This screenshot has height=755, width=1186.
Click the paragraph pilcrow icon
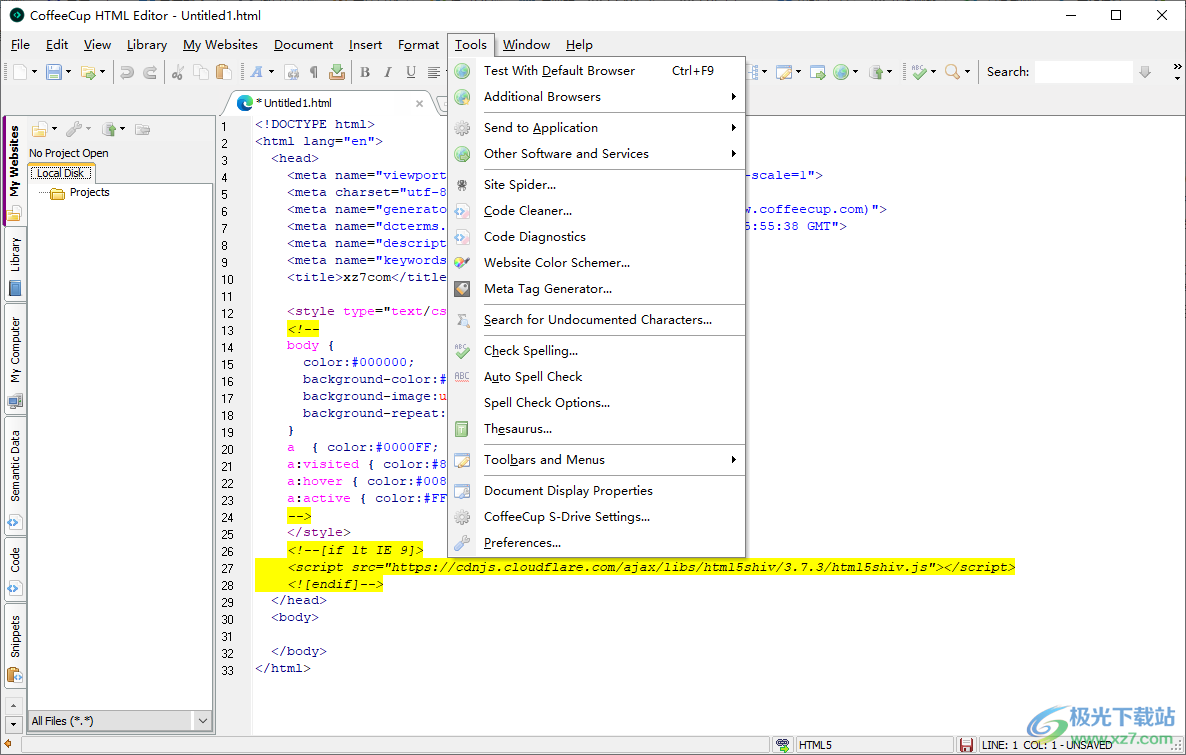coord(314,72)
